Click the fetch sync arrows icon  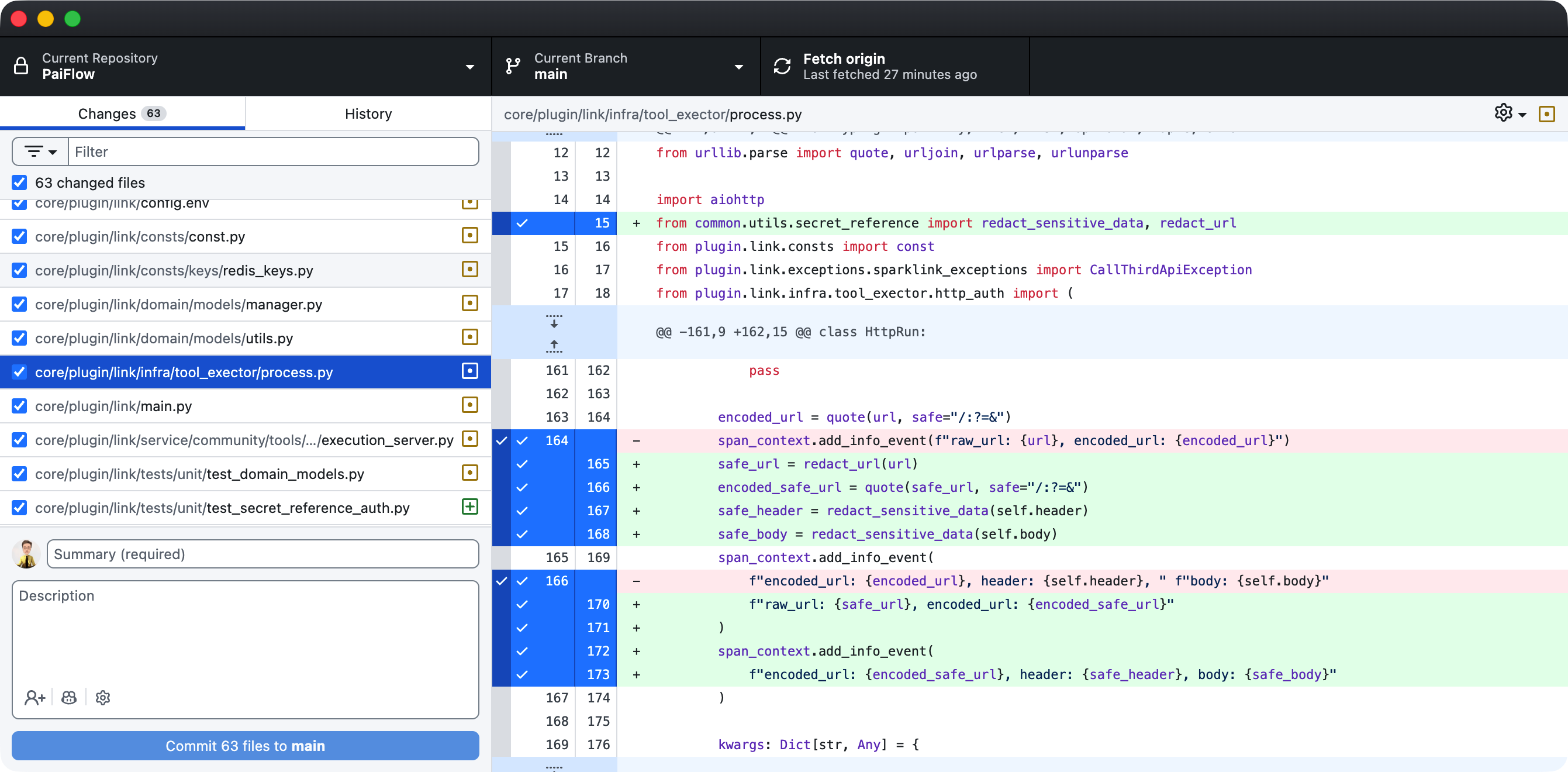[782, 66]
